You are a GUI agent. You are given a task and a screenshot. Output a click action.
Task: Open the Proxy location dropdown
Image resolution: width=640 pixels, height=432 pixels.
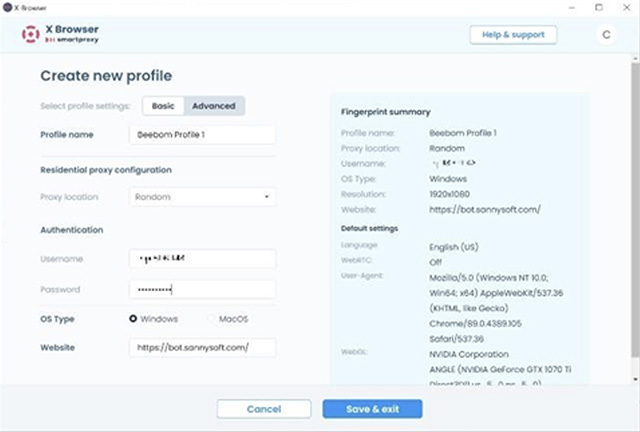[202, 197]
